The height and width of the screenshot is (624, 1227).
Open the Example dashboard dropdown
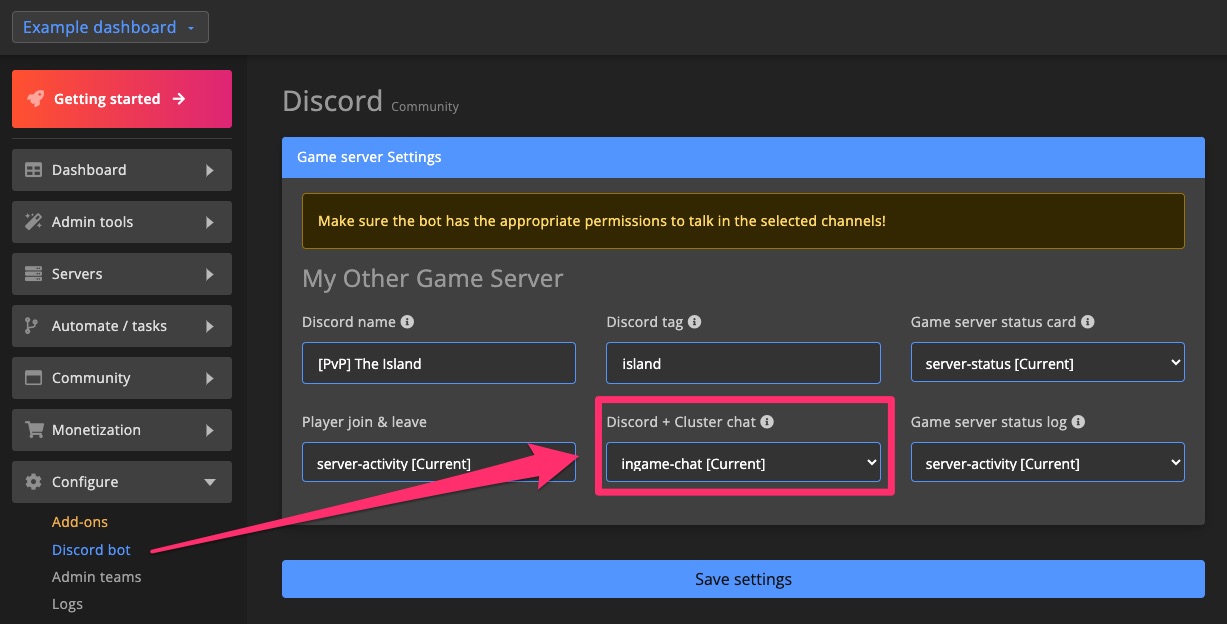coord(110,27)
